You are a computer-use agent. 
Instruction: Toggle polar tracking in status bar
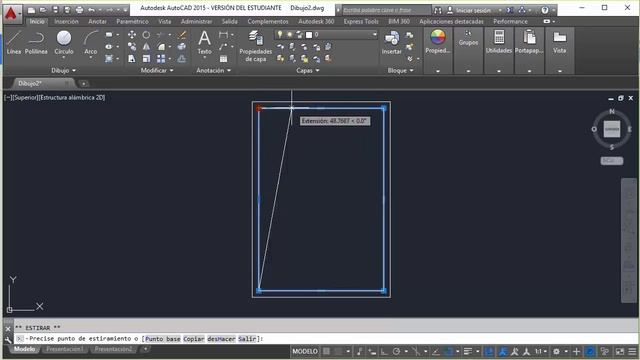tap(396, 351)
